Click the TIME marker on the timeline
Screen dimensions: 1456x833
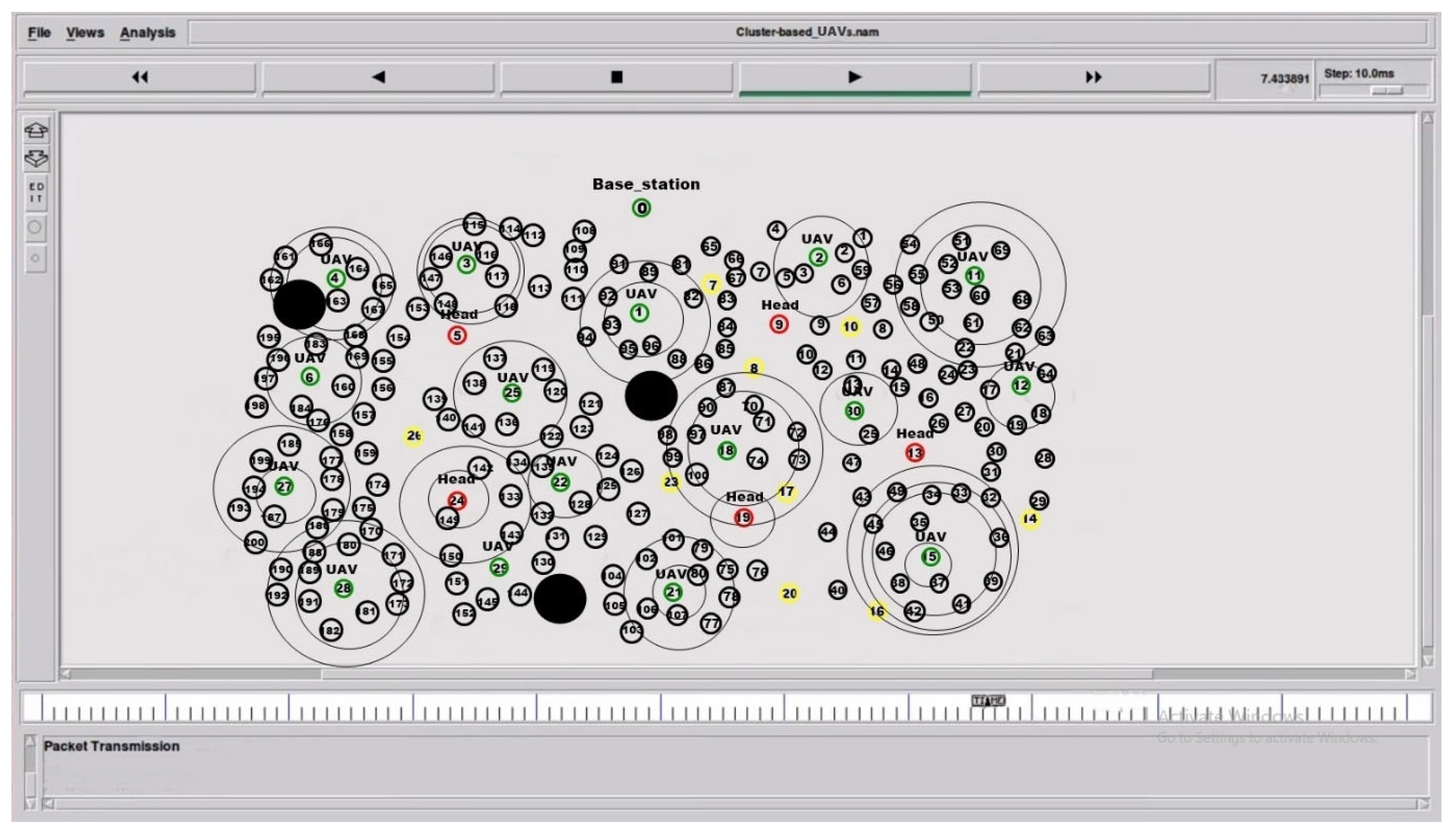coord(988,700)
